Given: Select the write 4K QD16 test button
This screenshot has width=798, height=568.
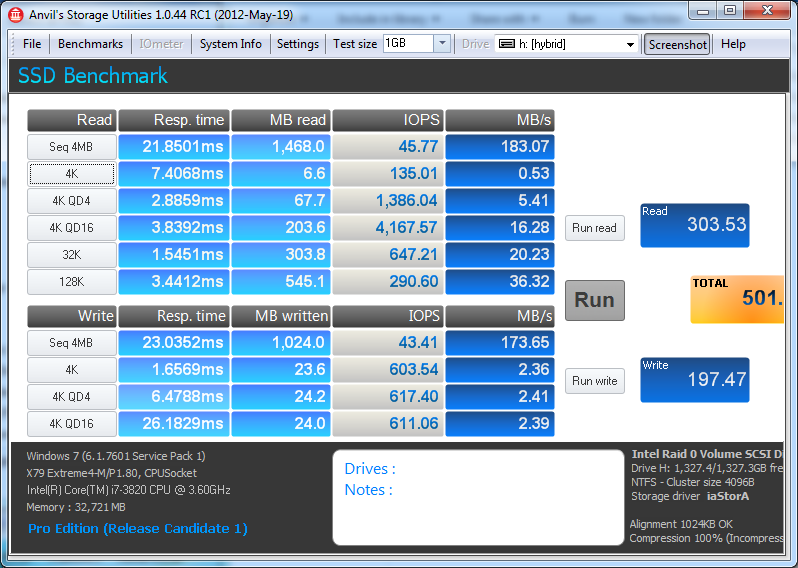Looking at the screenshot, I should tap(72, 424).
